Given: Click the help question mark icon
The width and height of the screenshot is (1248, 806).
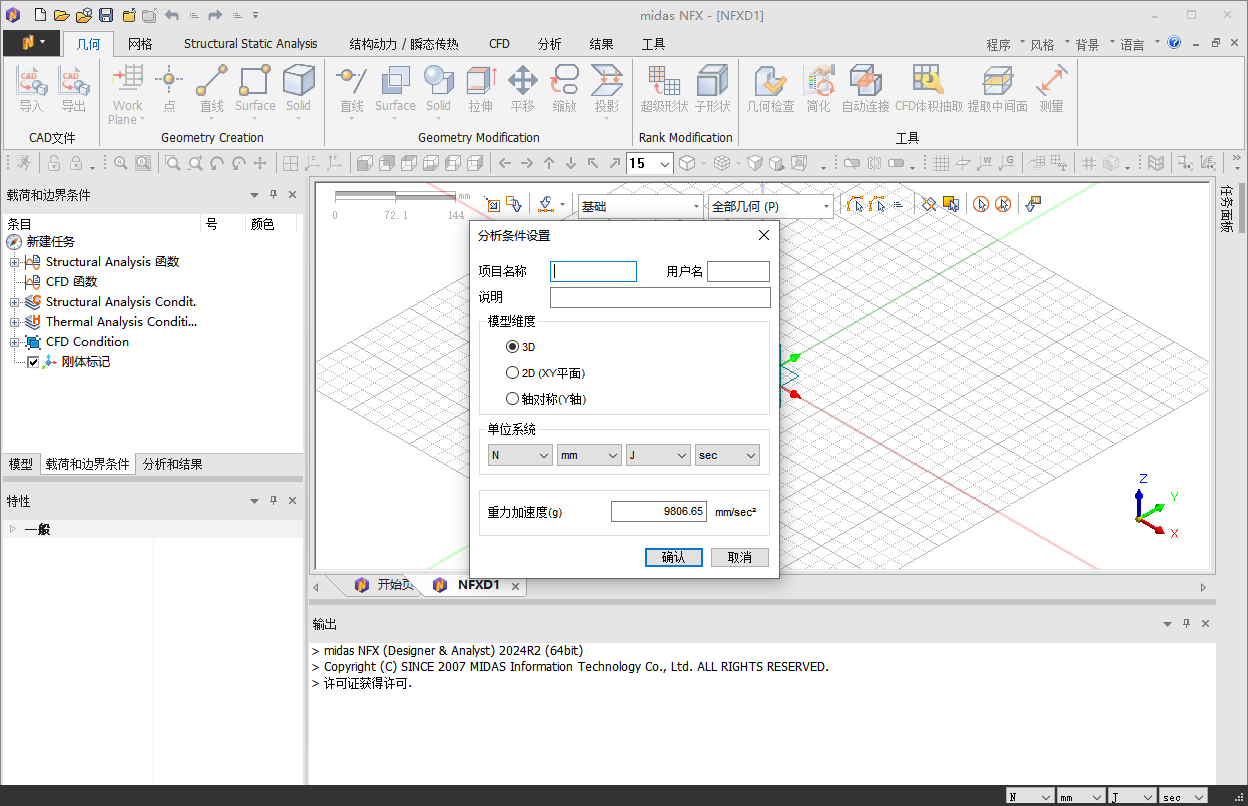Looking at the screenshot, I should pos(1174,43).
